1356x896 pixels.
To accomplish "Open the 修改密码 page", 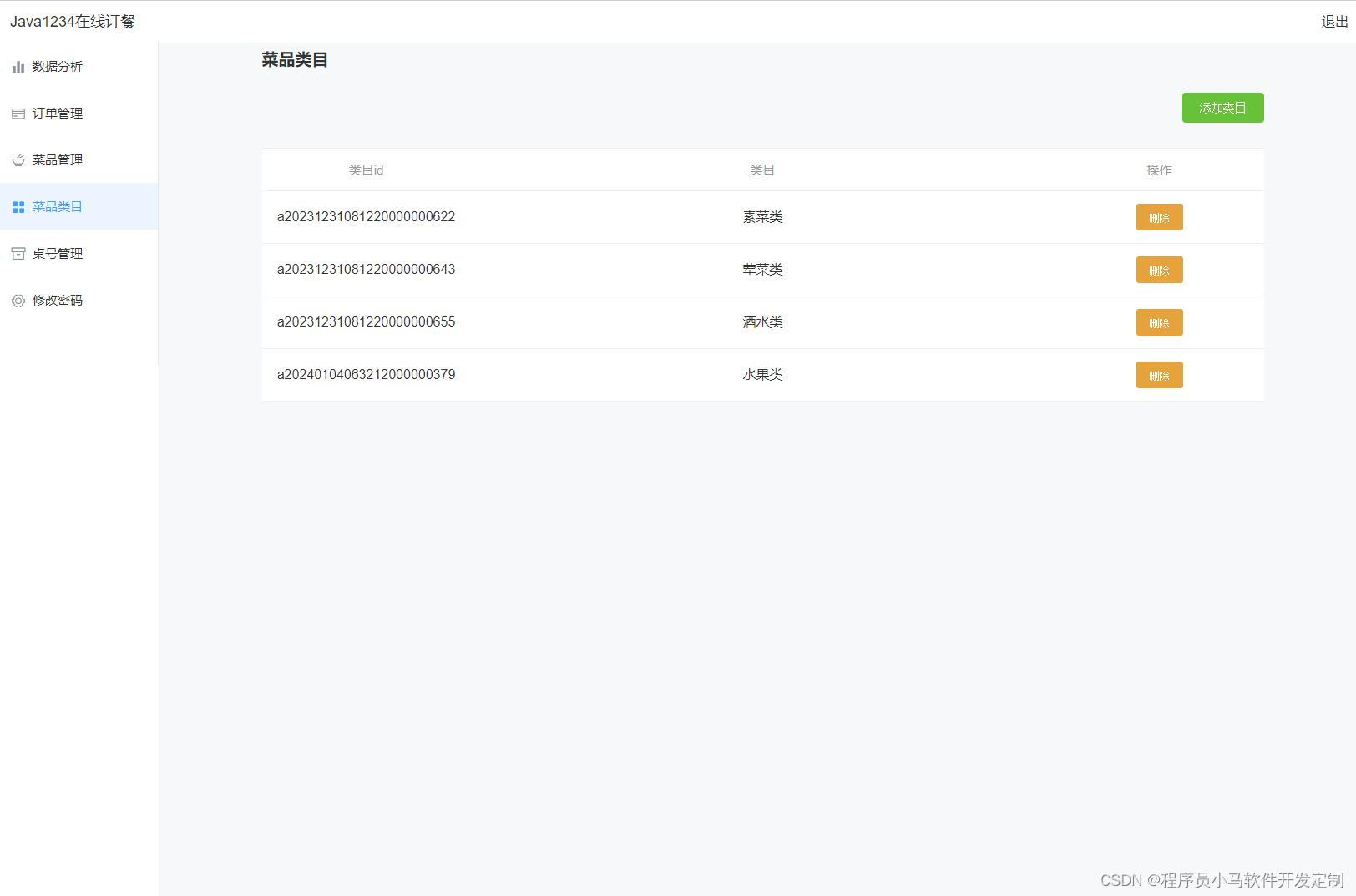I will coord(57,300).
